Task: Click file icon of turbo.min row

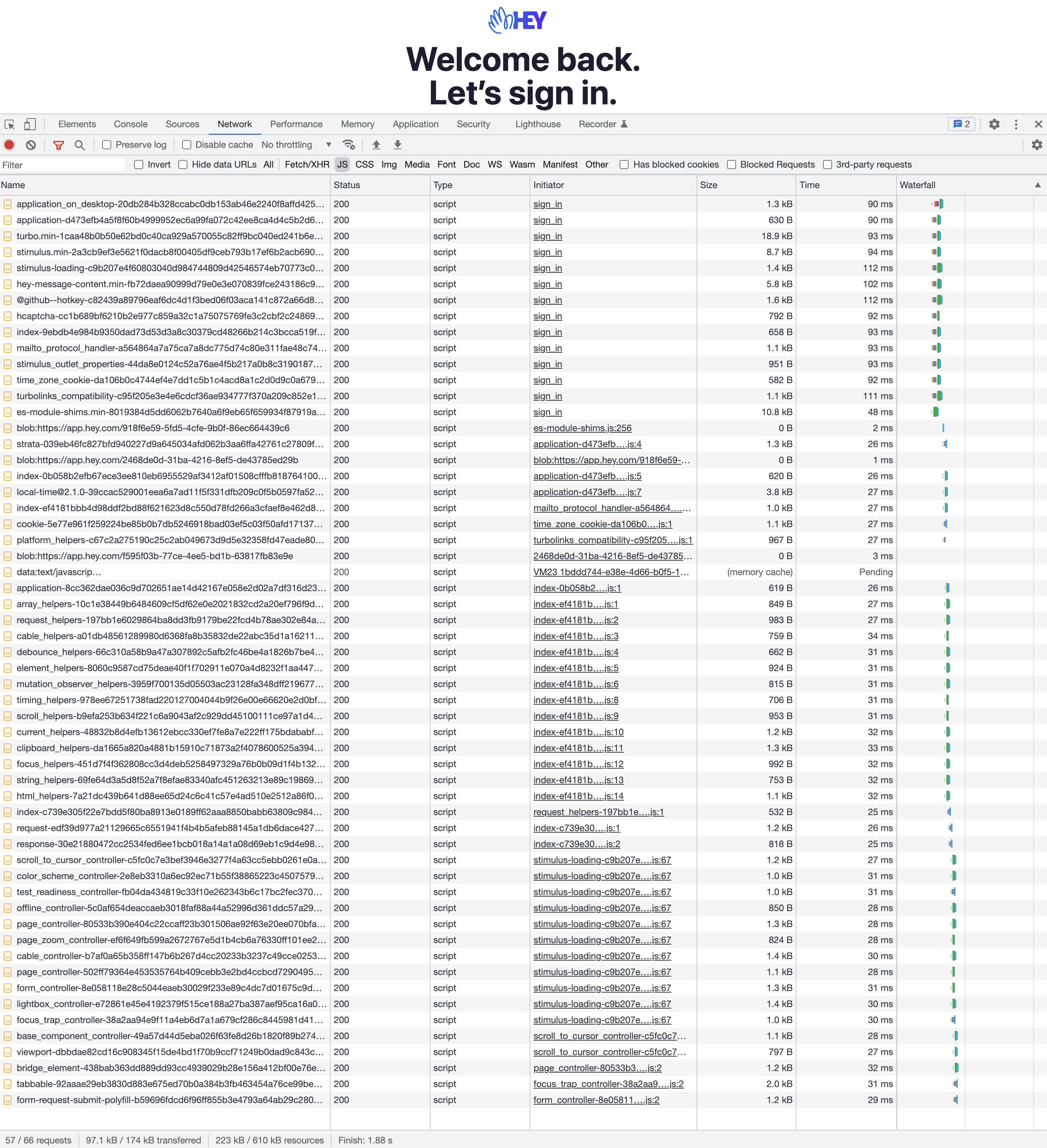Action: [7, 236]
